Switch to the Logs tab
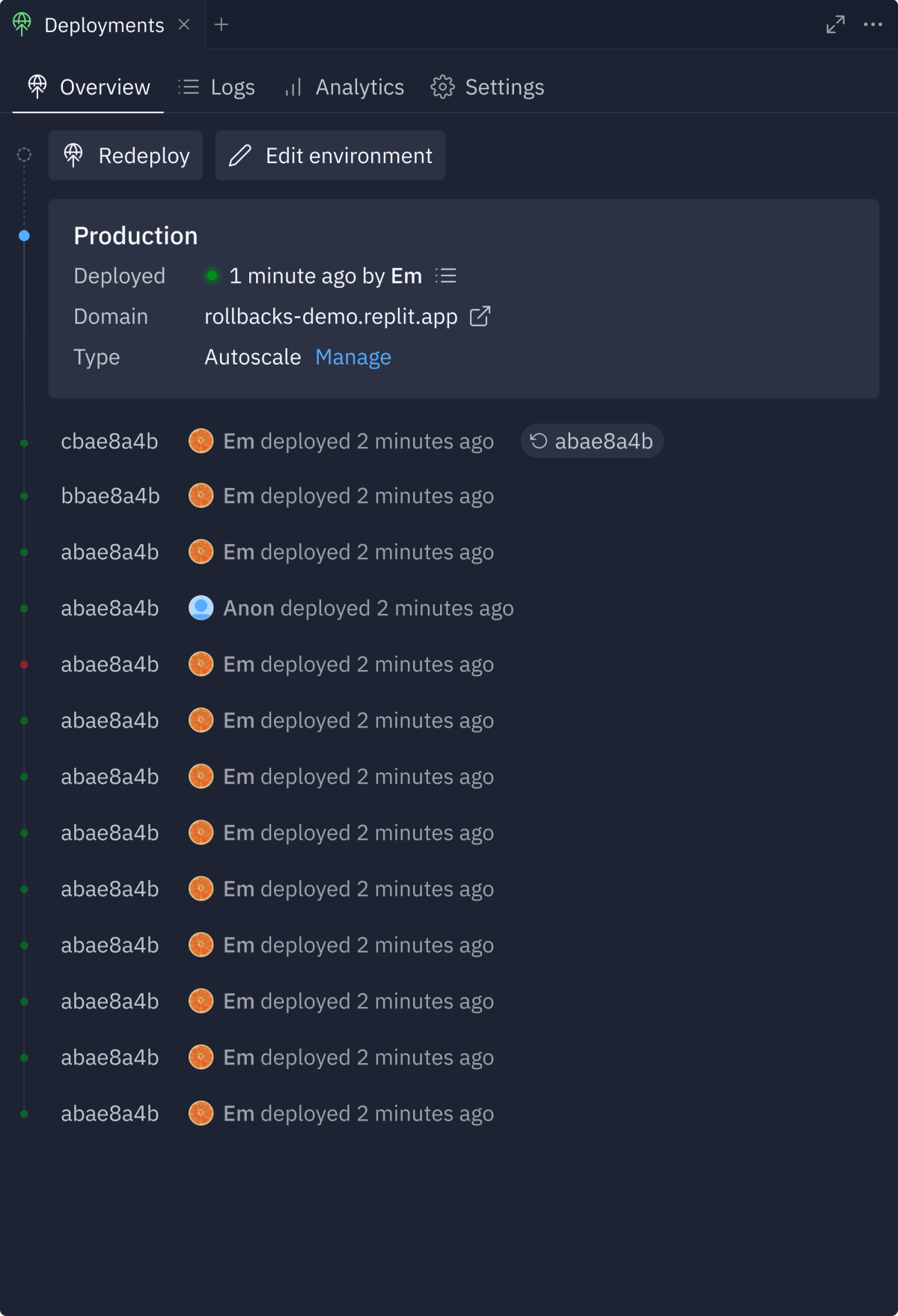898x1316 pixels. (x=232, y=86)
